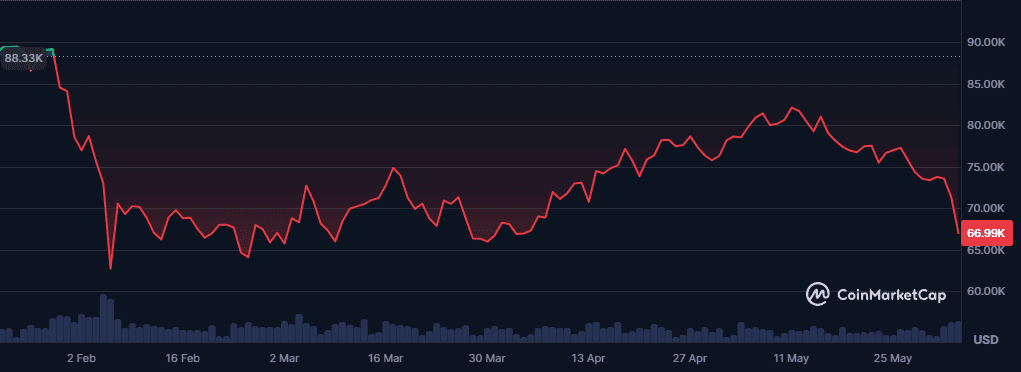
Task: Select the 16 Mar date label
Action: coord(385,359)
